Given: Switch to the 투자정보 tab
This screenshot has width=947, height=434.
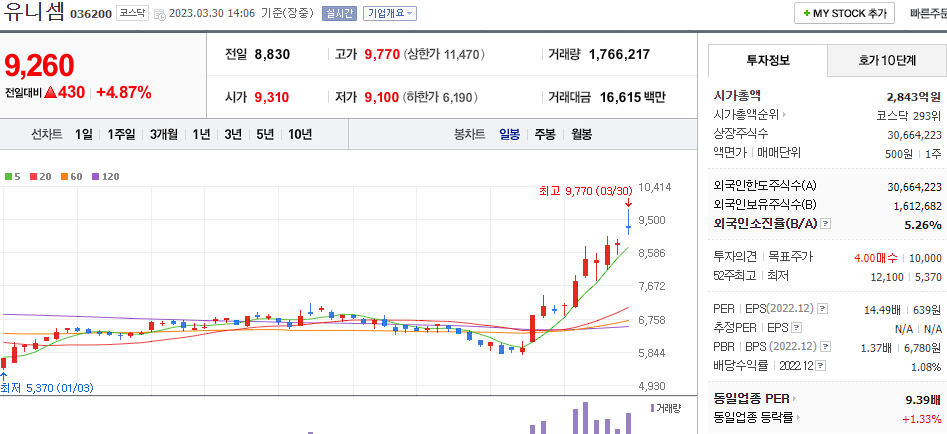Looking at the screenshot, I should [768, 60].
